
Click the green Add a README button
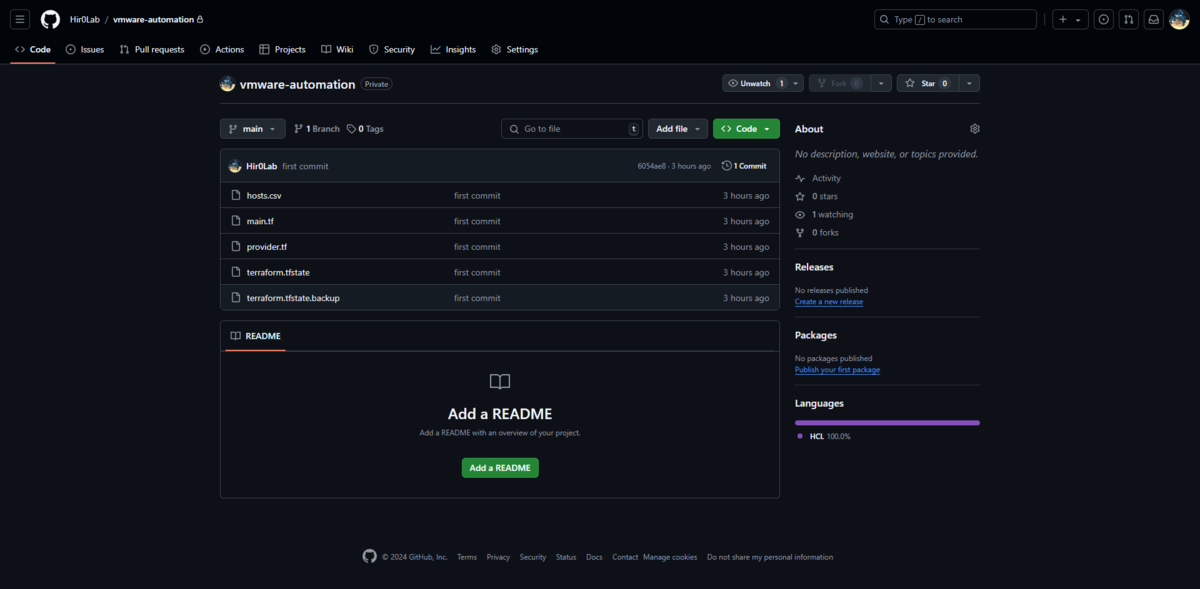click(x=500, y=468)
